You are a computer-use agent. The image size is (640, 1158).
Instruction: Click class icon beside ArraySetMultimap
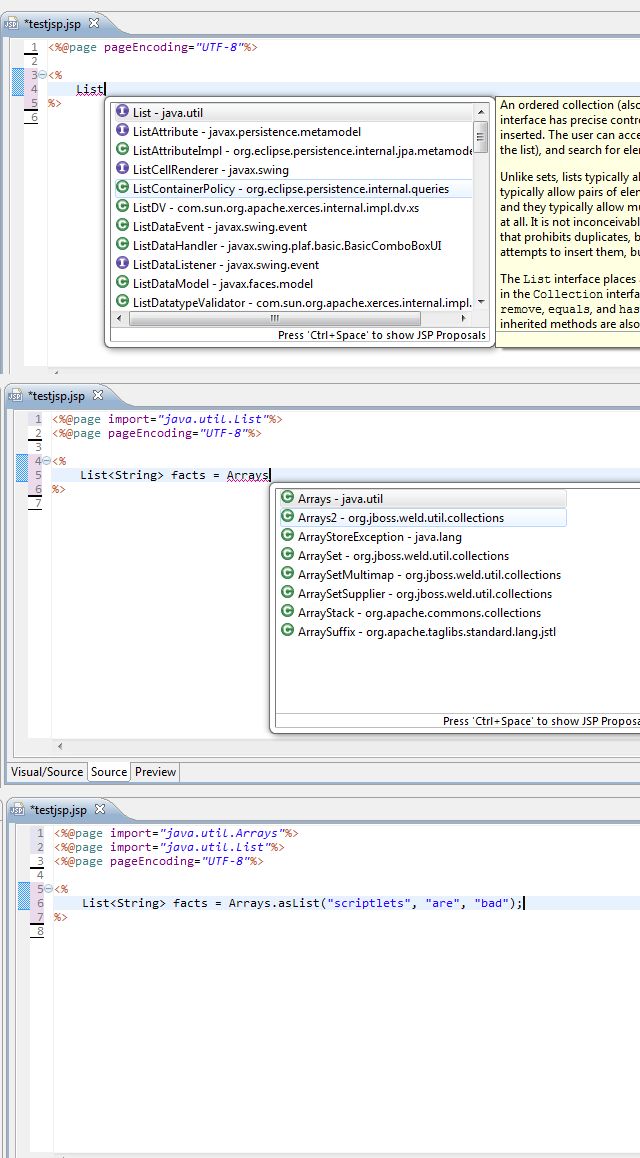point(288,574)
